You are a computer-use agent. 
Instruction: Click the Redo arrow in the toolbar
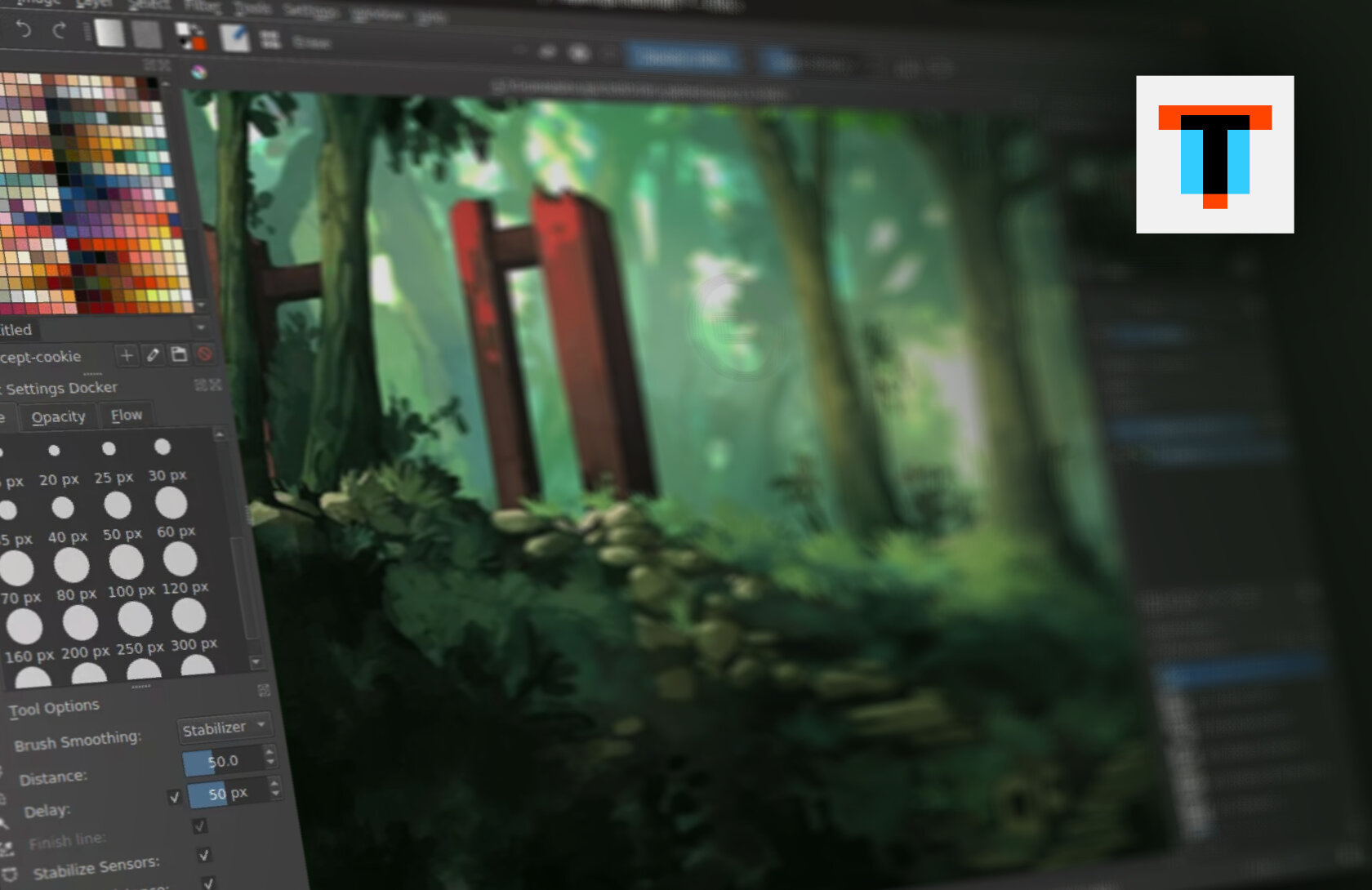click(59, 31)
